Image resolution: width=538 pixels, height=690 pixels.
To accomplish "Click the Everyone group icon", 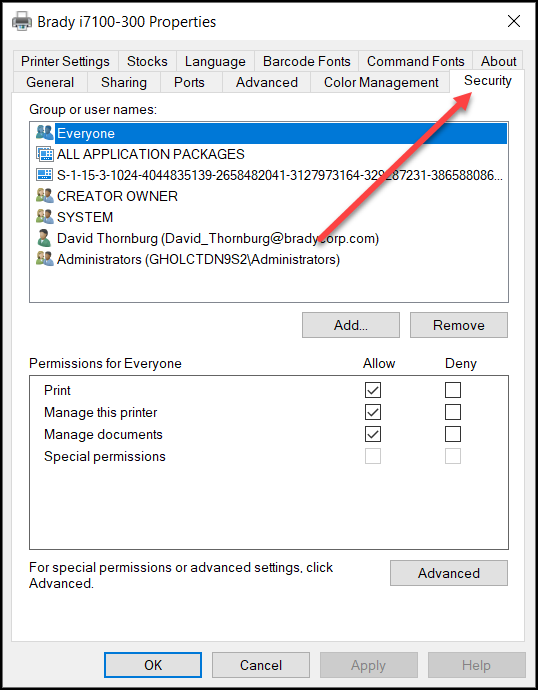I will click(x=44, y=133).
